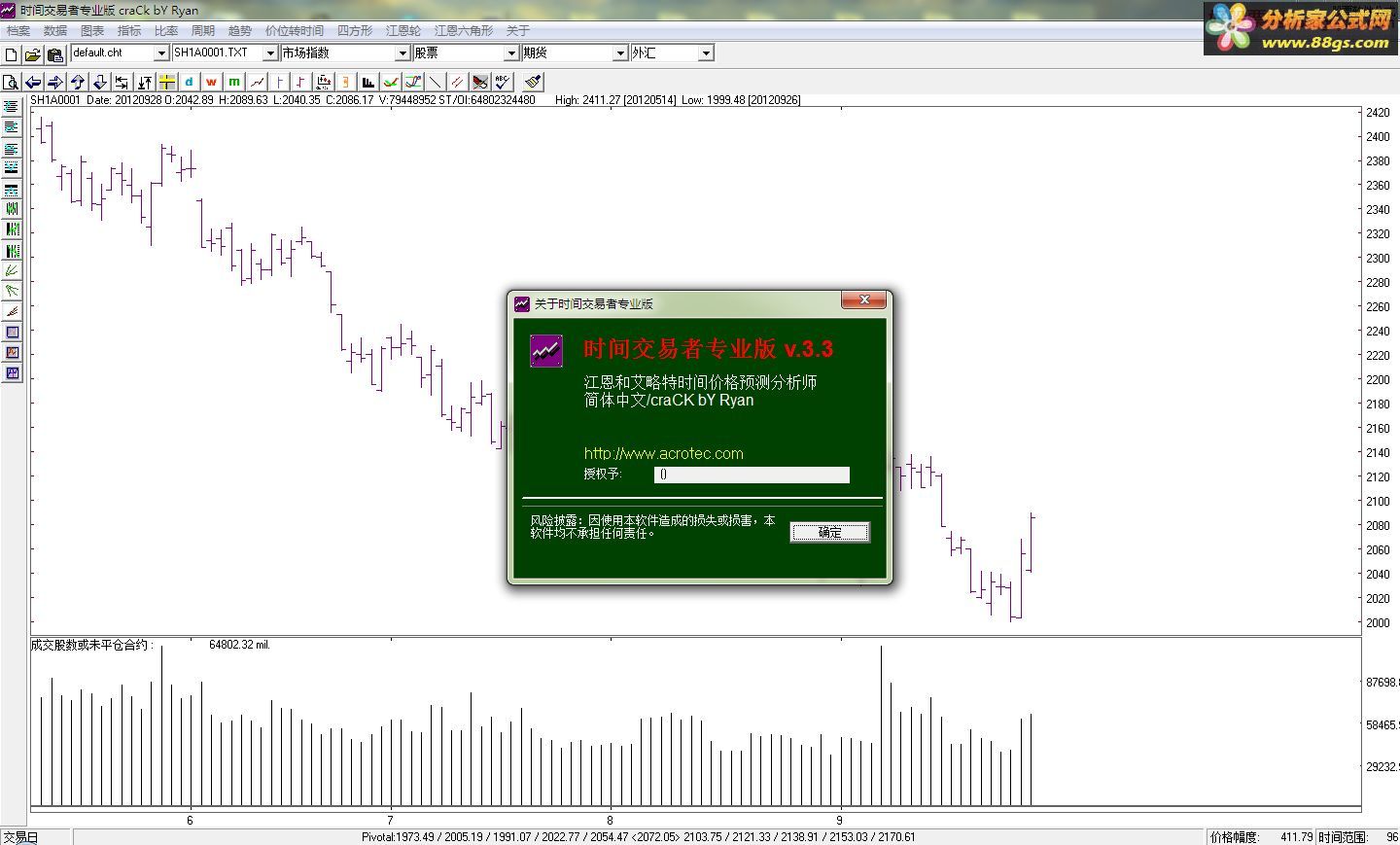Open the 江恩轮 menu
1400x845 pixels.
click(403, 31)
